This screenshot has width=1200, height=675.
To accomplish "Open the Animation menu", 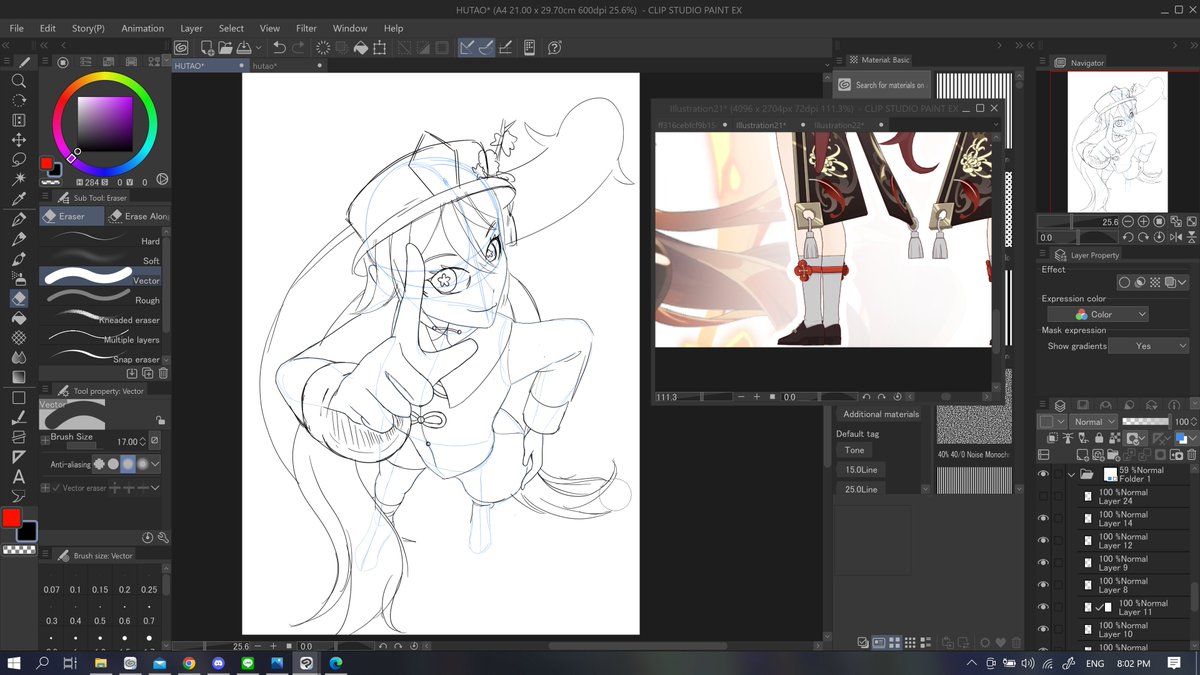I will [x=142, y=28].
